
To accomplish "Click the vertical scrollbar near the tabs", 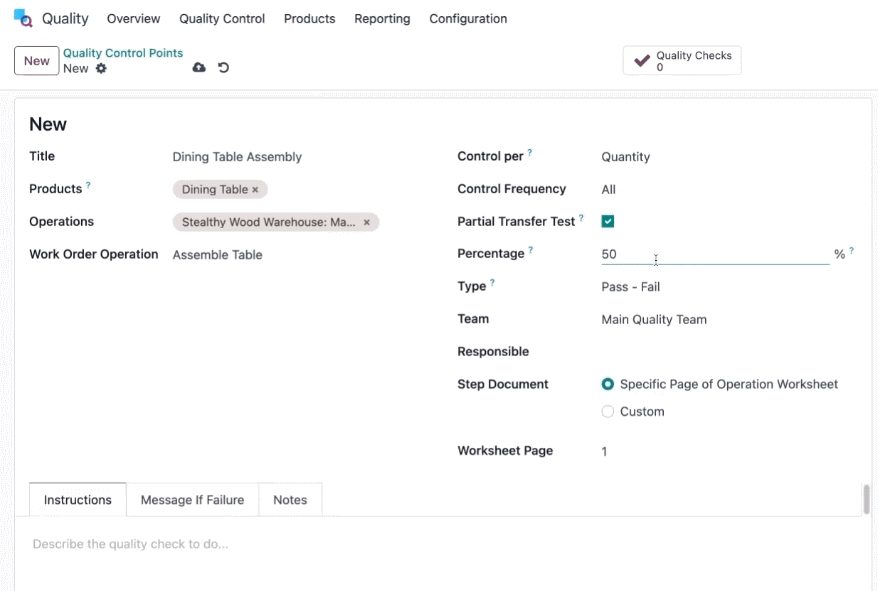I will tap(866, 499).
